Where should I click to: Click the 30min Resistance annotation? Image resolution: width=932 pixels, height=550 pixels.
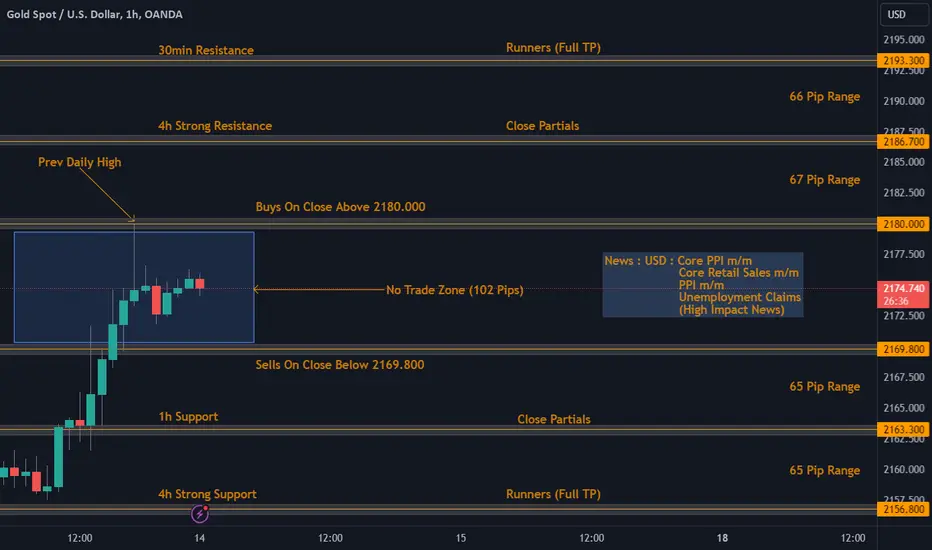pos(206,50)
